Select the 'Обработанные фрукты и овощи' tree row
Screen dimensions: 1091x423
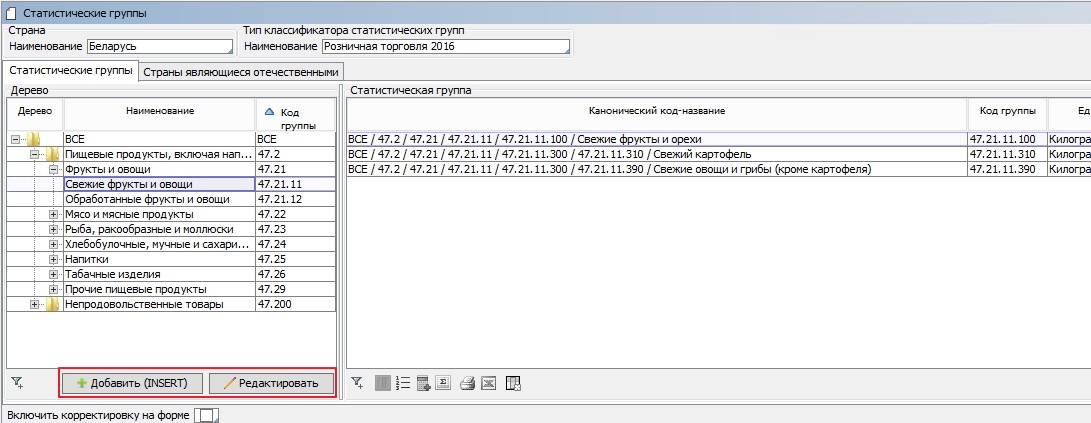147,199
